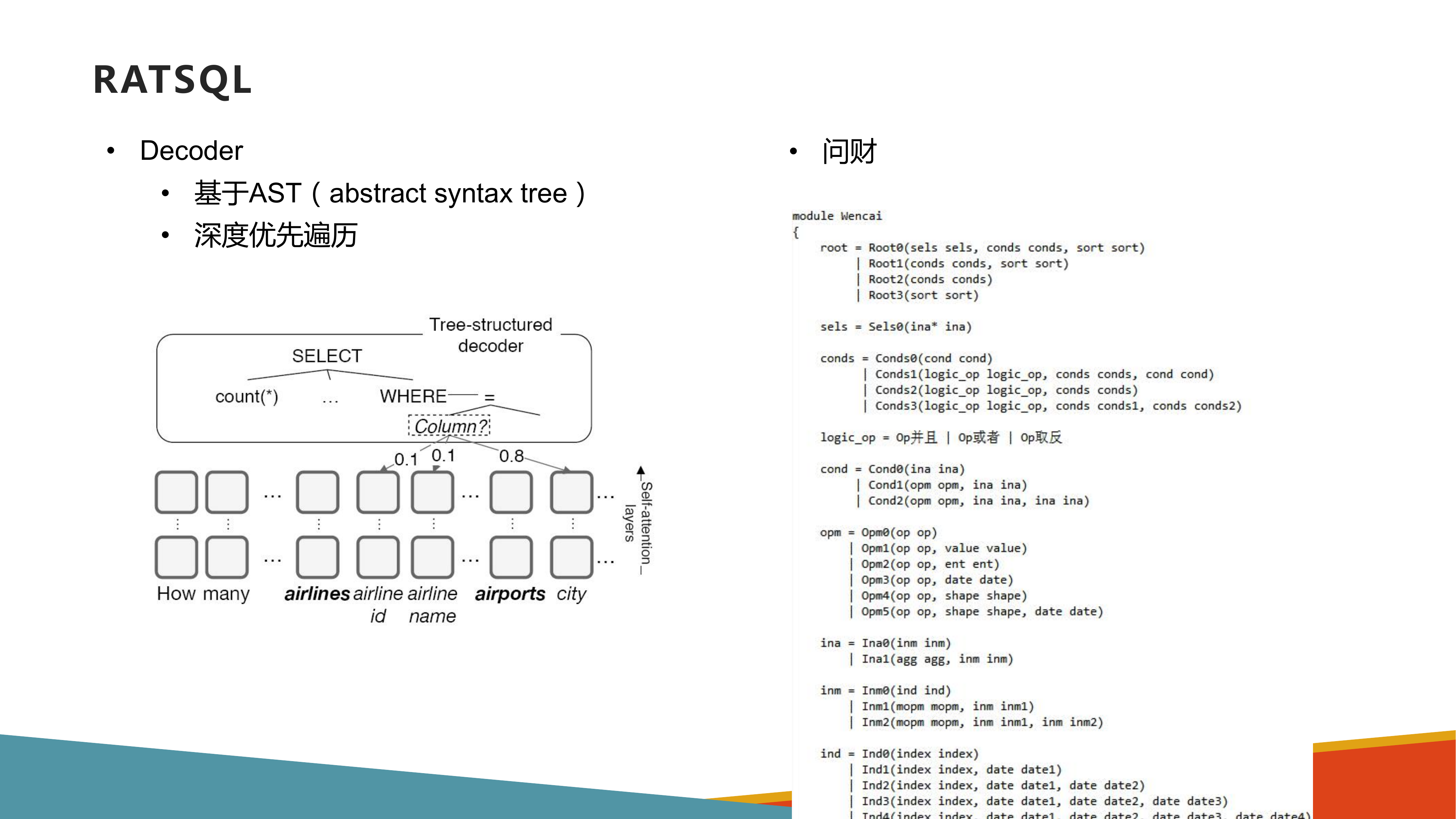Click the count(*) node in diagram
Viewport: 1456px width, 819px height.
tap(246, 396)
